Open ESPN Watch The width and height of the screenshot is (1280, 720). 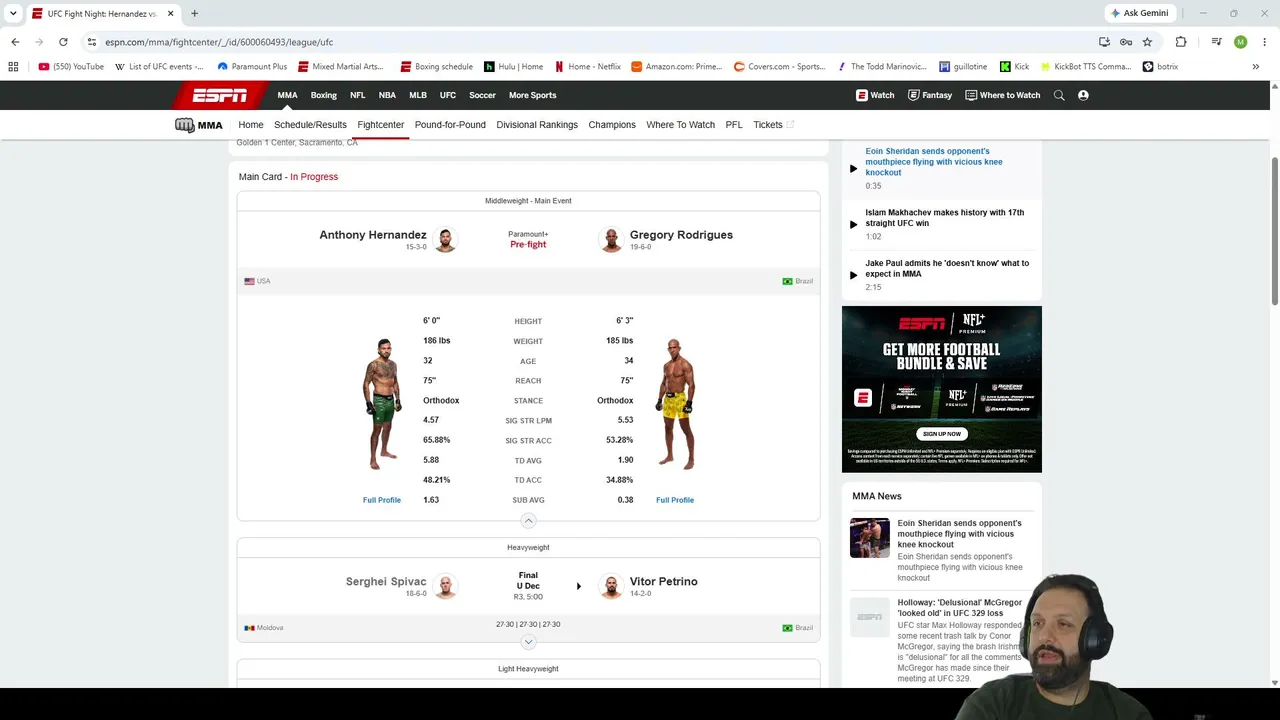pos(875,95)
